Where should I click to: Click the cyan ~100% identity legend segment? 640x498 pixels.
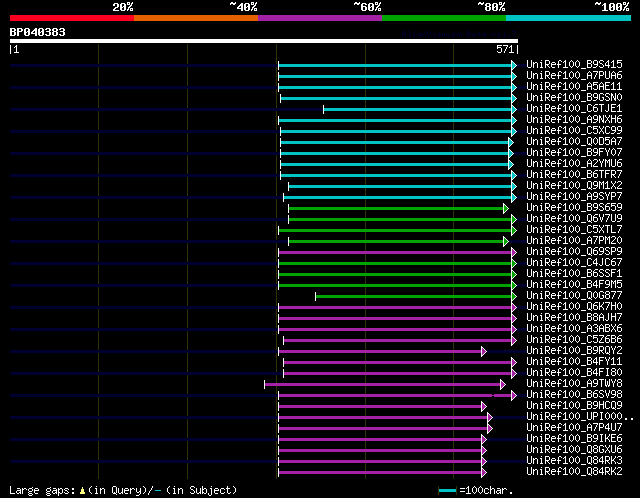tap(569, 18)
